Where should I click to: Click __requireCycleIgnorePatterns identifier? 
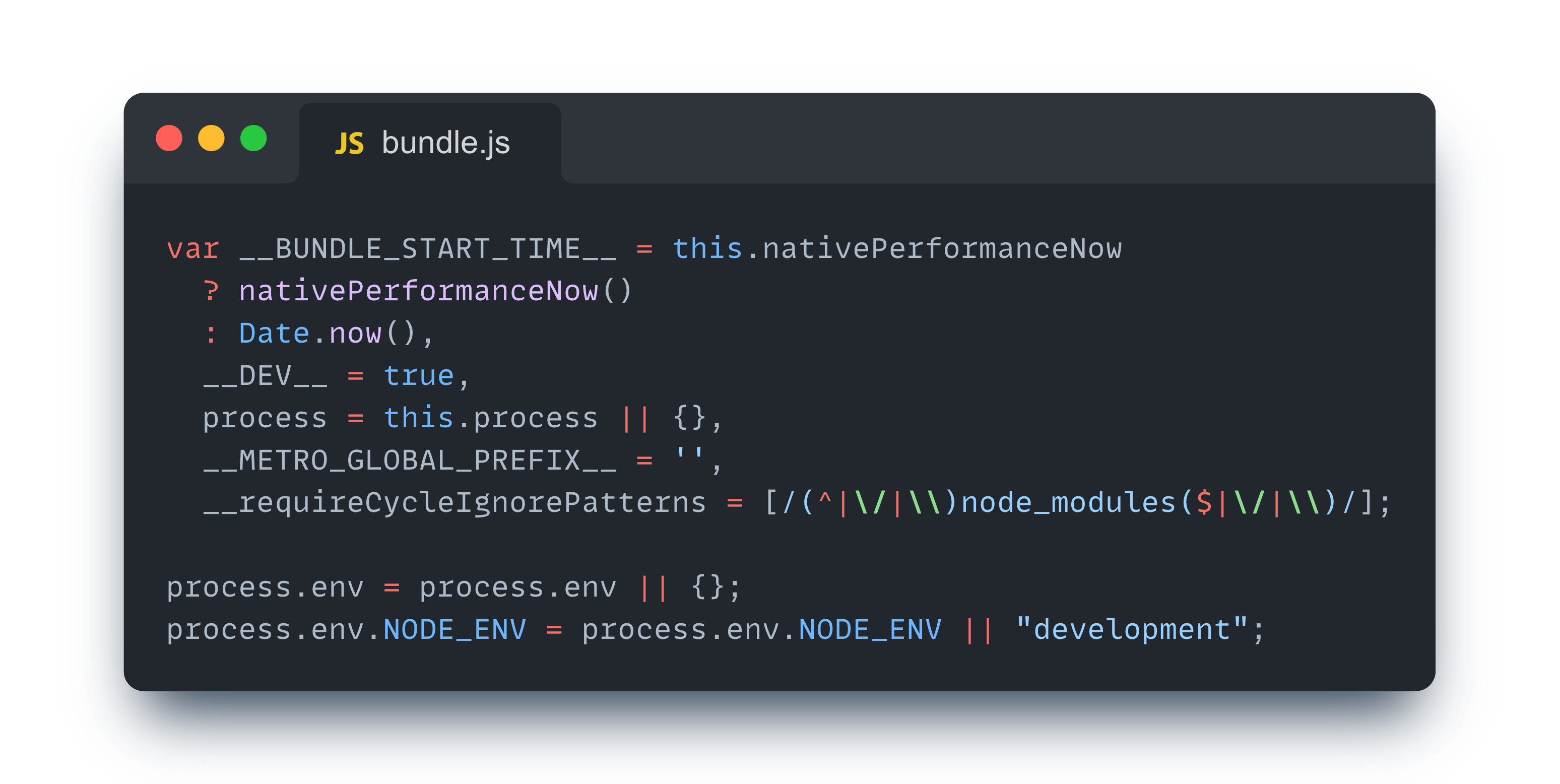coord(455,503)
